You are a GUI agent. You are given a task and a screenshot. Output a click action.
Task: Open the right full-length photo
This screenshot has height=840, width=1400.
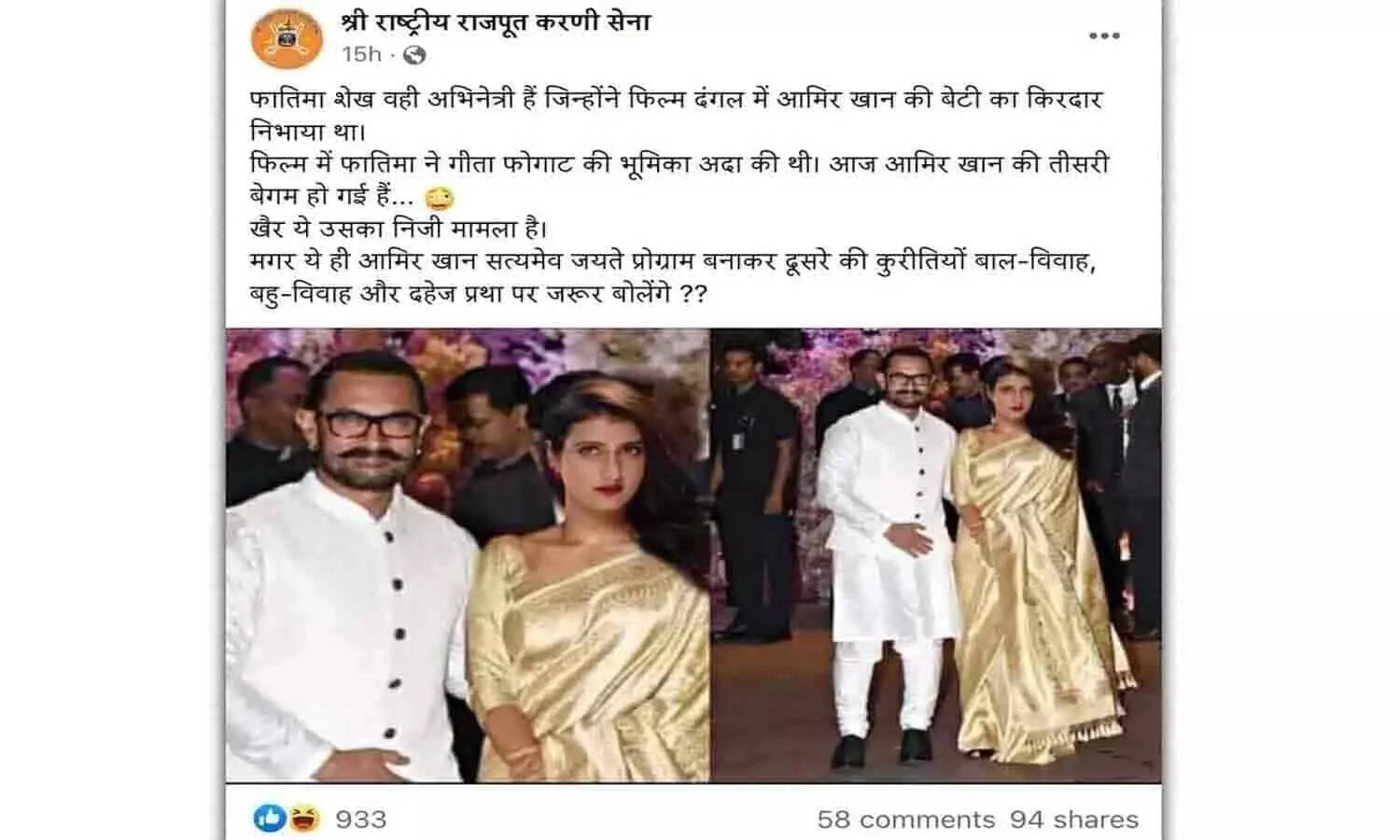click(937, 555)
